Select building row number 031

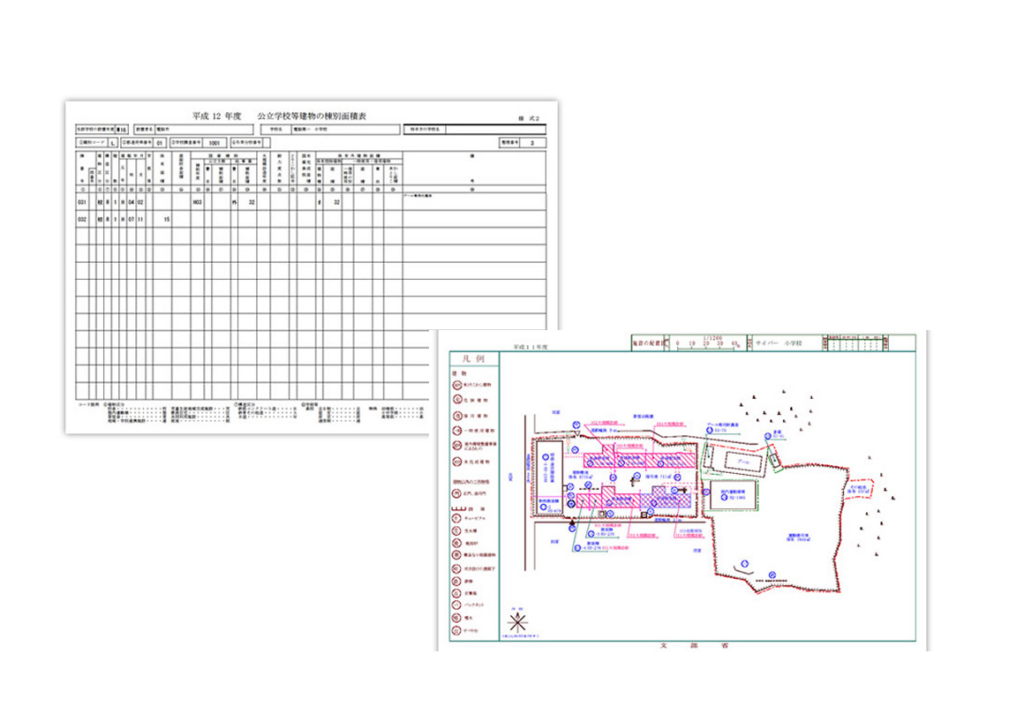pyautogui.click(x=82, y=203)
